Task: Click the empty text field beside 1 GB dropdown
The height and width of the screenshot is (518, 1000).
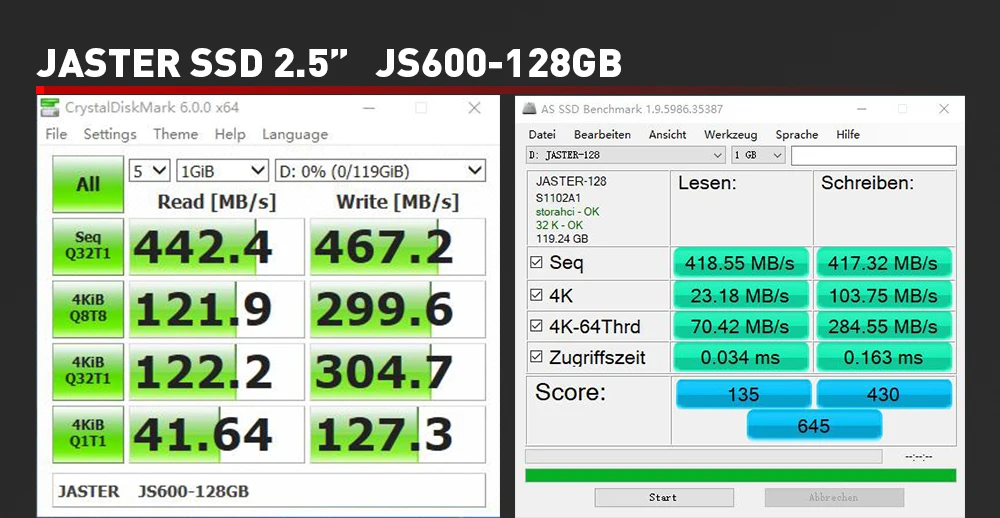Action: coord(873,155)
